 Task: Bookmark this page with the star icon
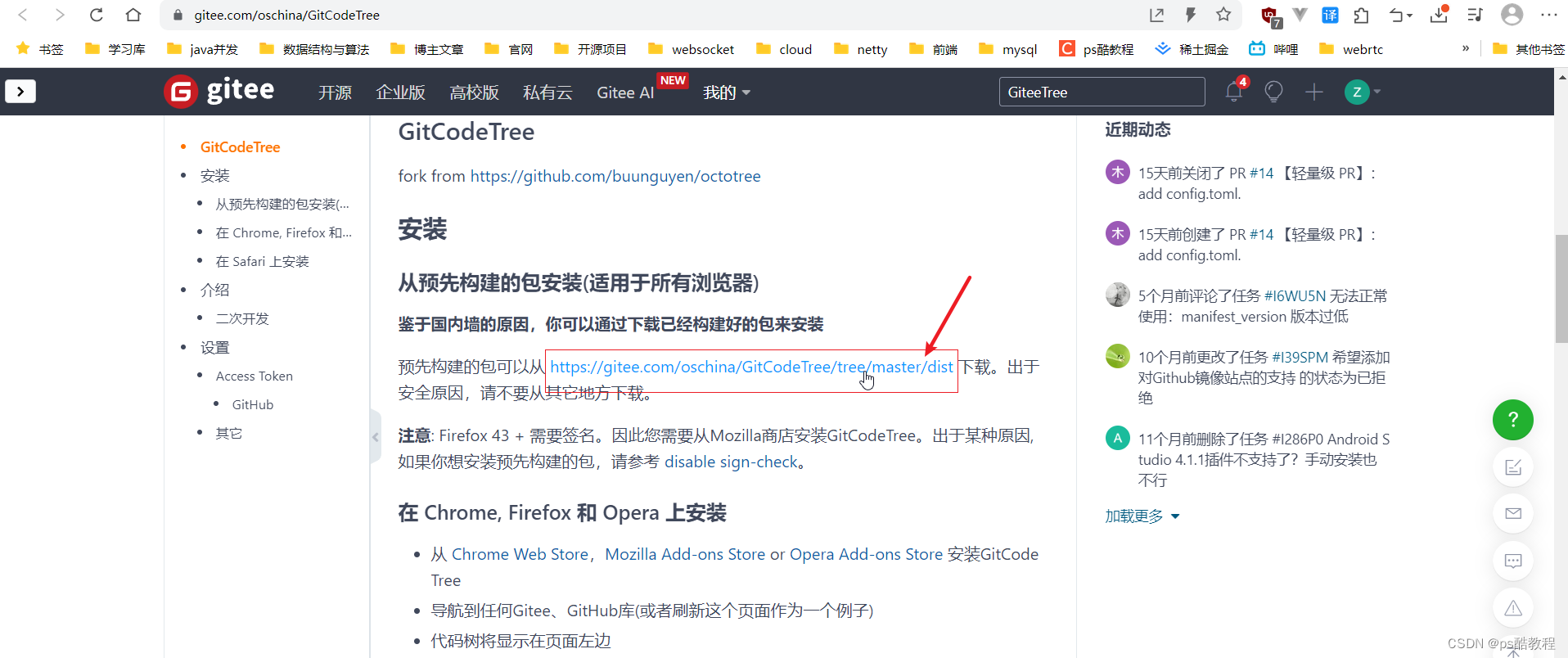click(x=1223, y=15)
